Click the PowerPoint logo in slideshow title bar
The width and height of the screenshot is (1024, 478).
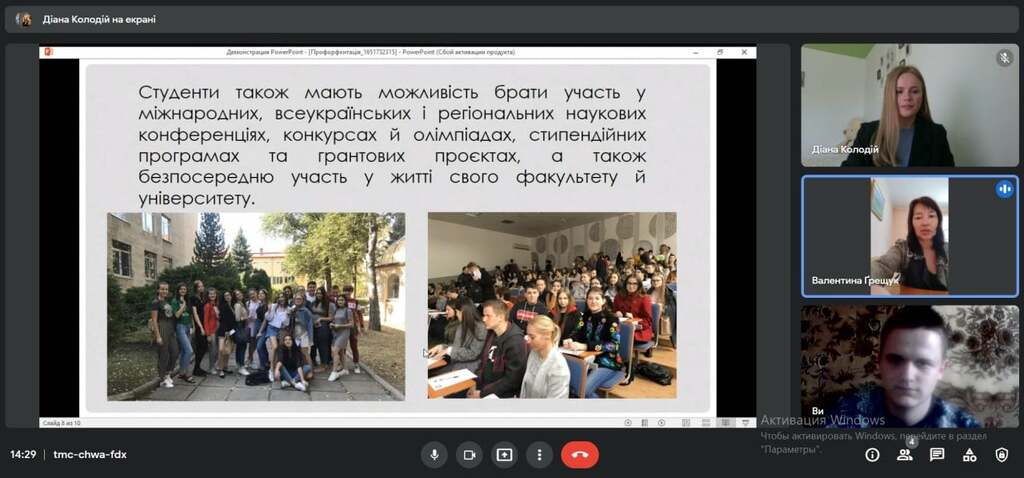[x=48, y=52]
